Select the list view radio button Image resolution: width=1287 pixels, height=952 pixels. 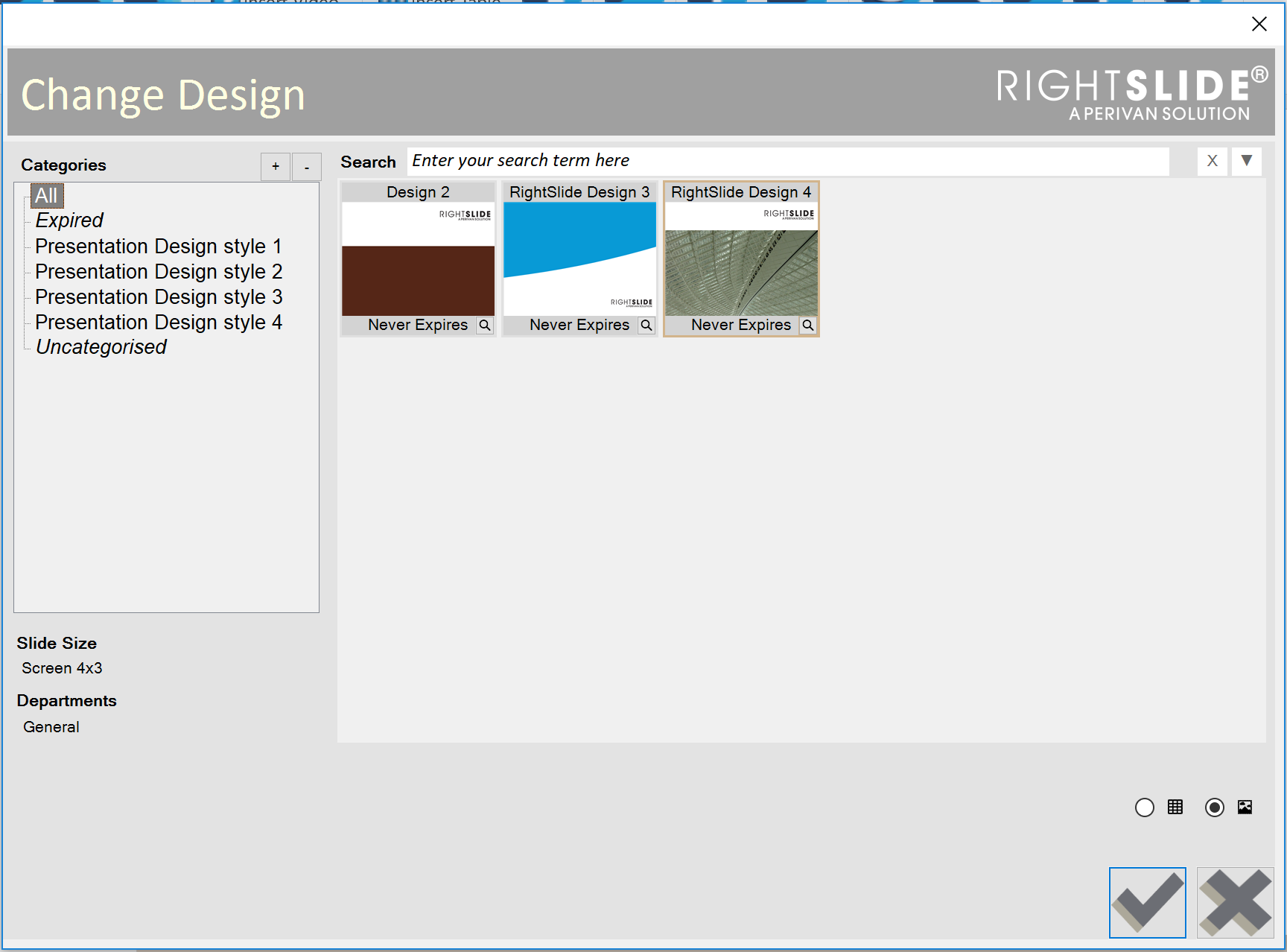[x=1145, y=807]
